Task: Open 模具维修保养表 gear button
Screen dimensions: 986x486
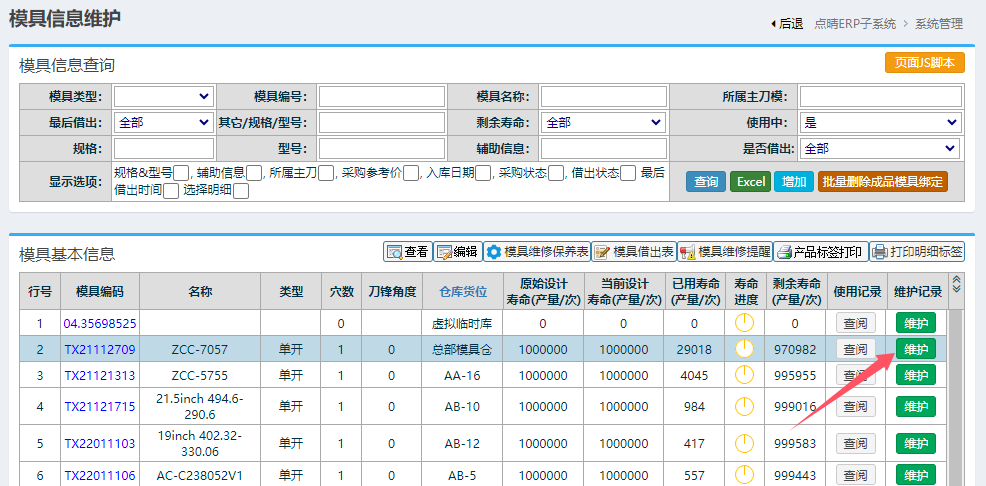Action: [537, 252]
